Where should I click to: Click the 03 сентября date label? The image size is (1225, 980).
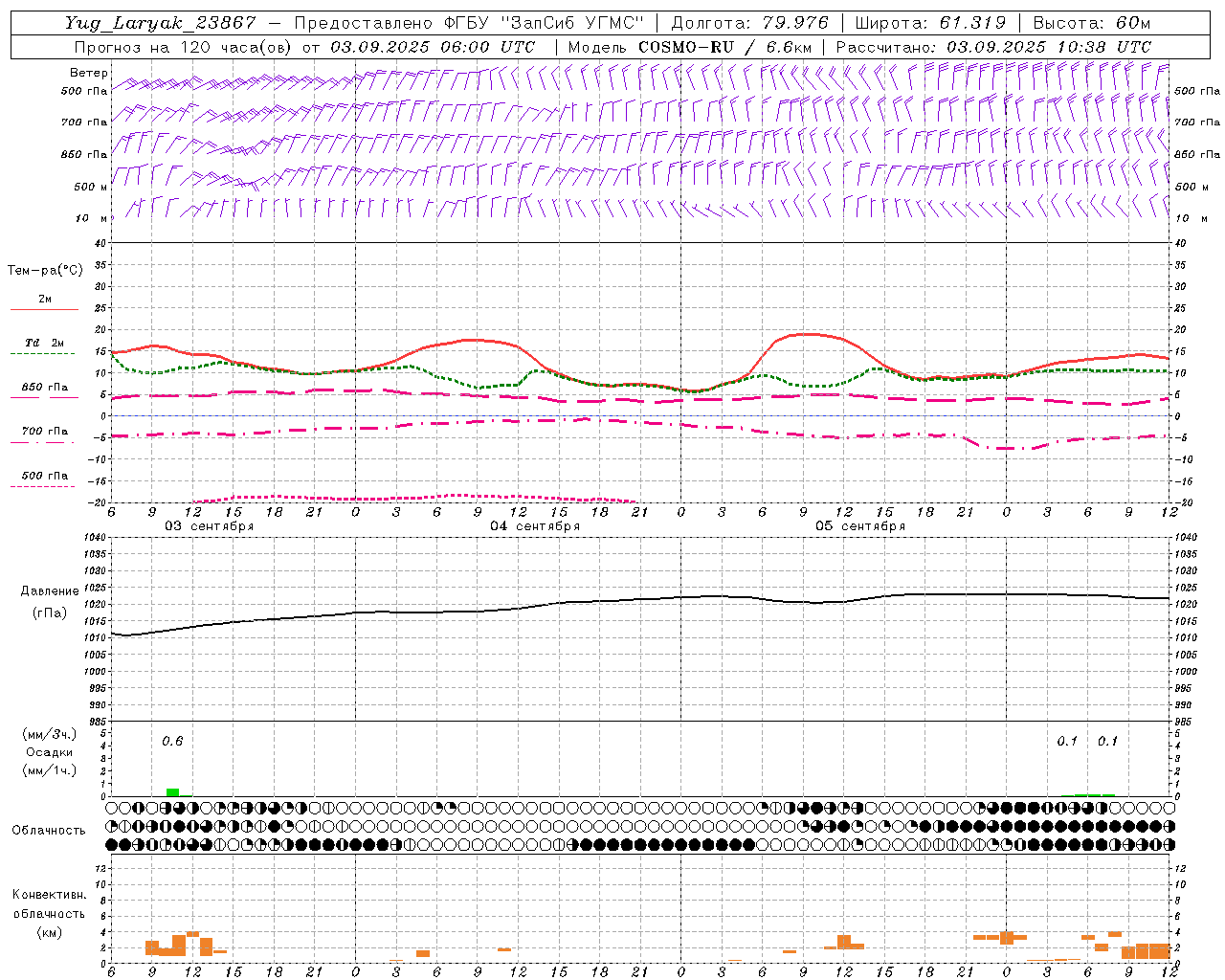click(210, 526)
